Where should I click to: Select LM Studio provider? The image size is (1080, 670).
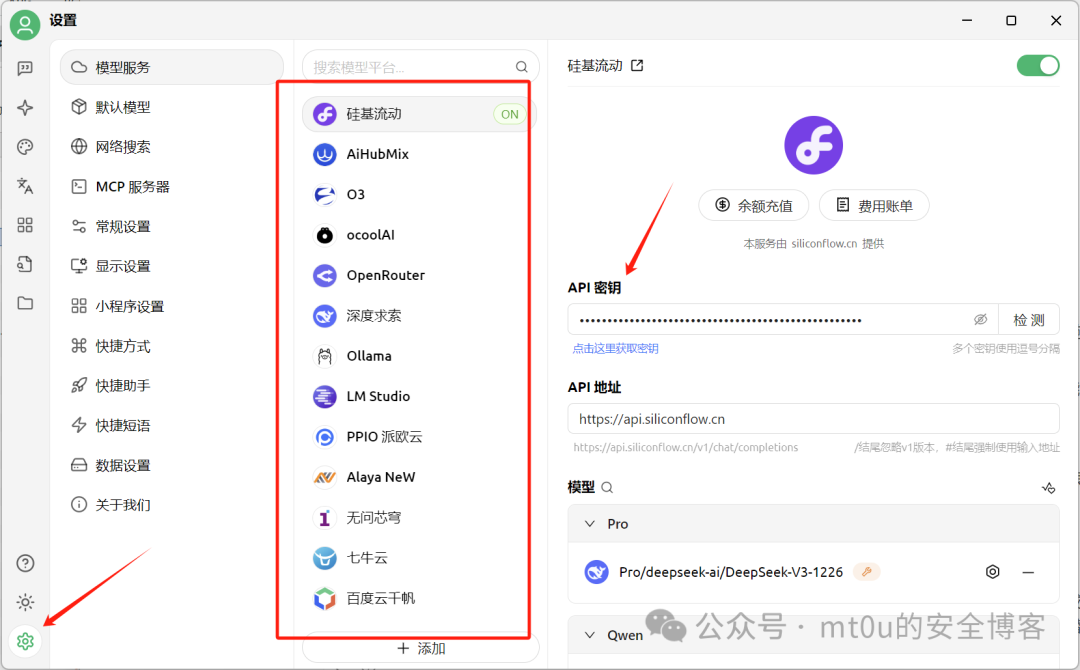click(419, 397)
